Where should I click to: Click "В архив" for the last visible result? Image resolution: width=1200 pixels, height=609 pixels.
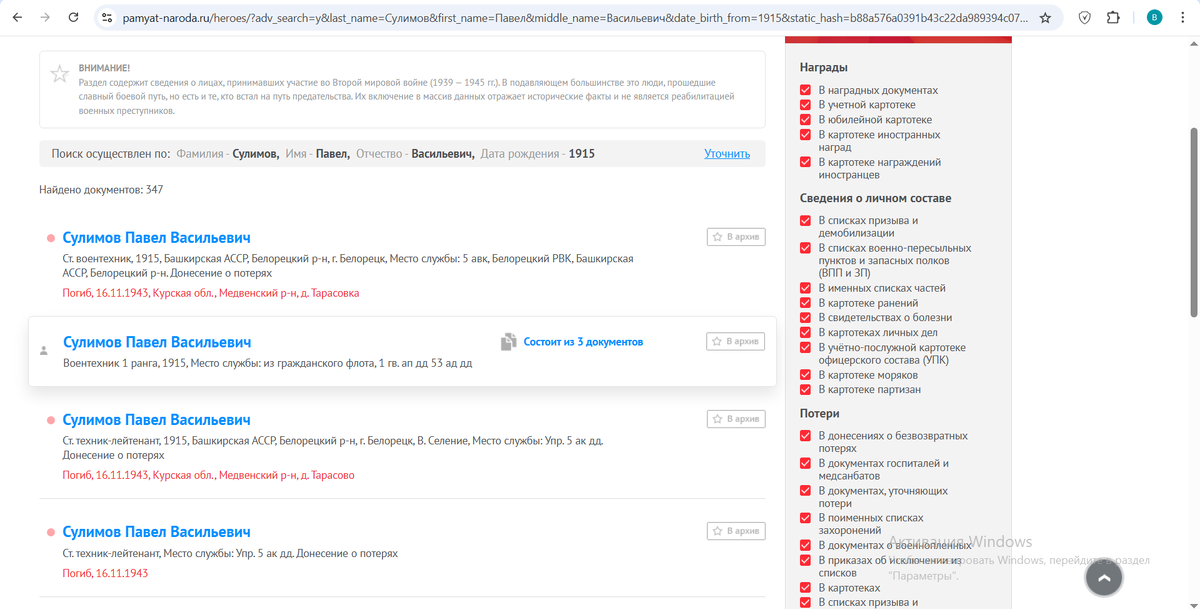(x=736, y=531)
